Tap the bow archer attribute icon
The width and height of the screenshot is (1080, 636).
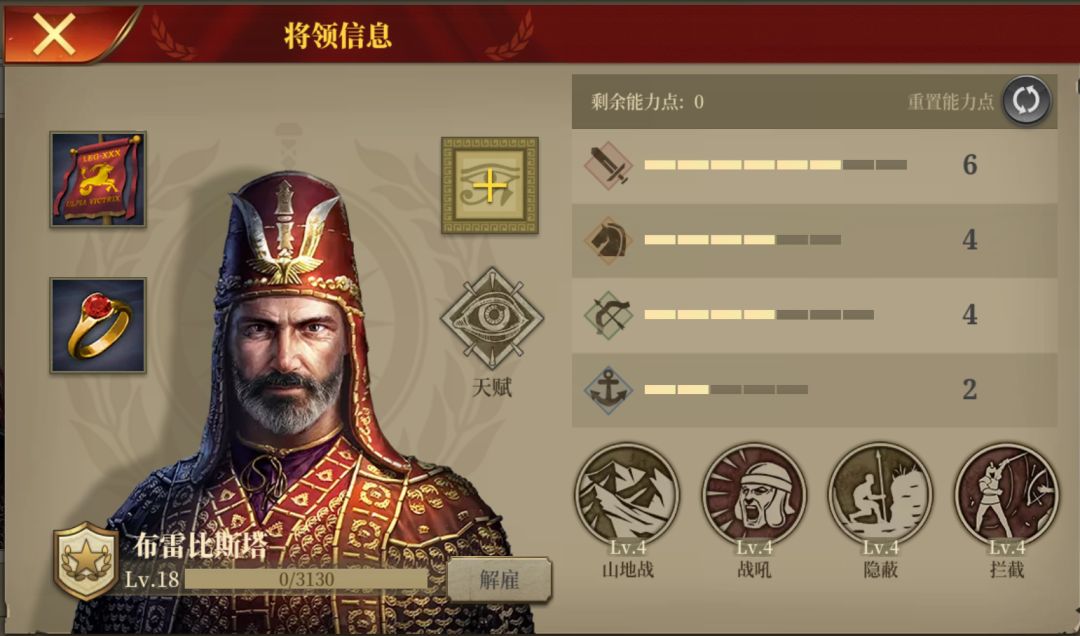[608, 315]
